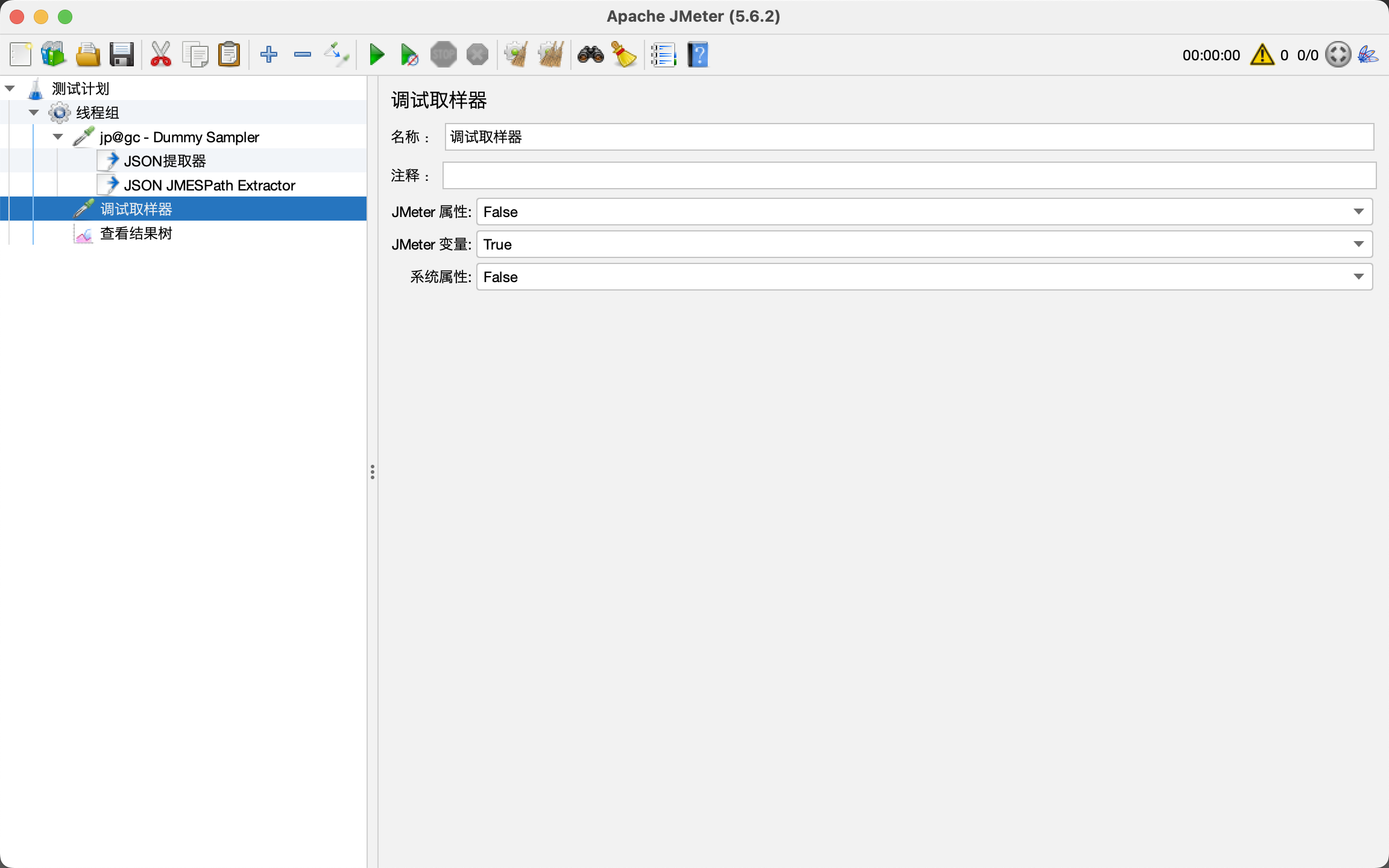Click the 调试取样器 panel heading
This screenshot has width=1389, height=868.
point(439,100)
